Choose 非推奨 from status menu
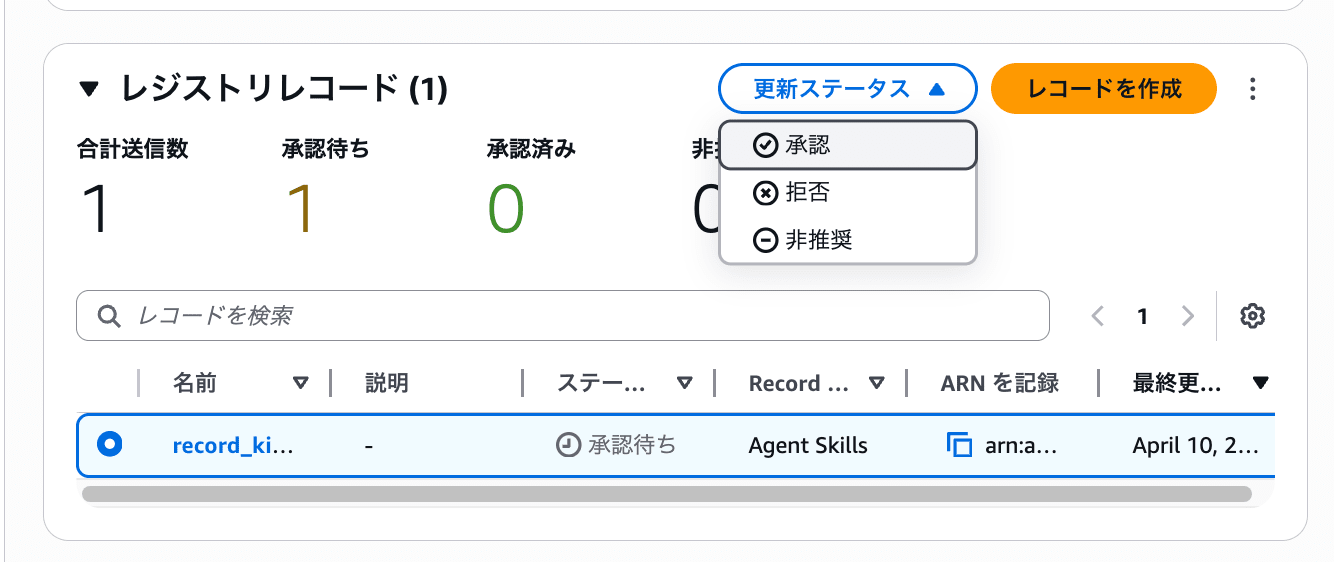Viewport: 1334px width, 562px height. pyautogui.click(x=847, y=240)
